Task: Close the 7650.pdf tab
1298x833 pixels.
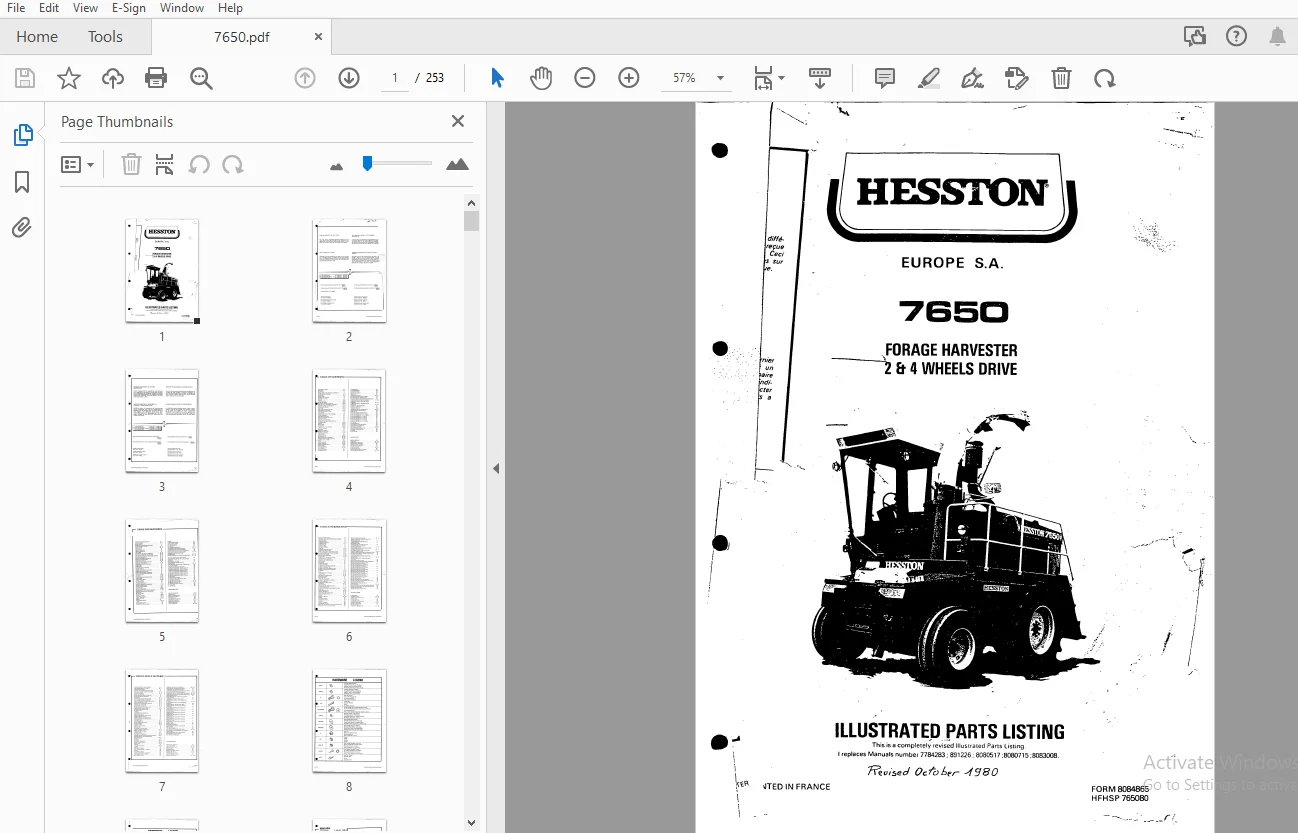Action: 318,37
